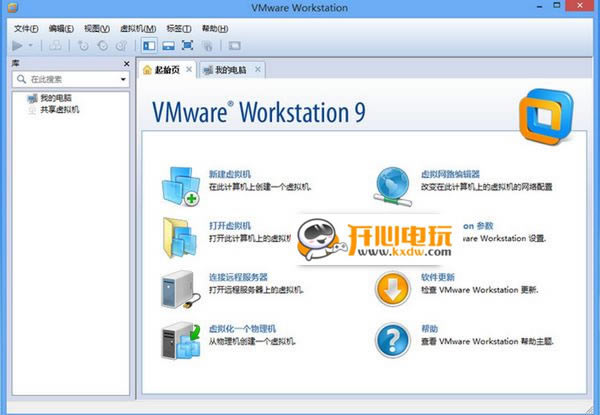Click the icon beside 共享虚拟机 tree item
The height and width of the screenshot is (415, 600).
click(33, 110)
